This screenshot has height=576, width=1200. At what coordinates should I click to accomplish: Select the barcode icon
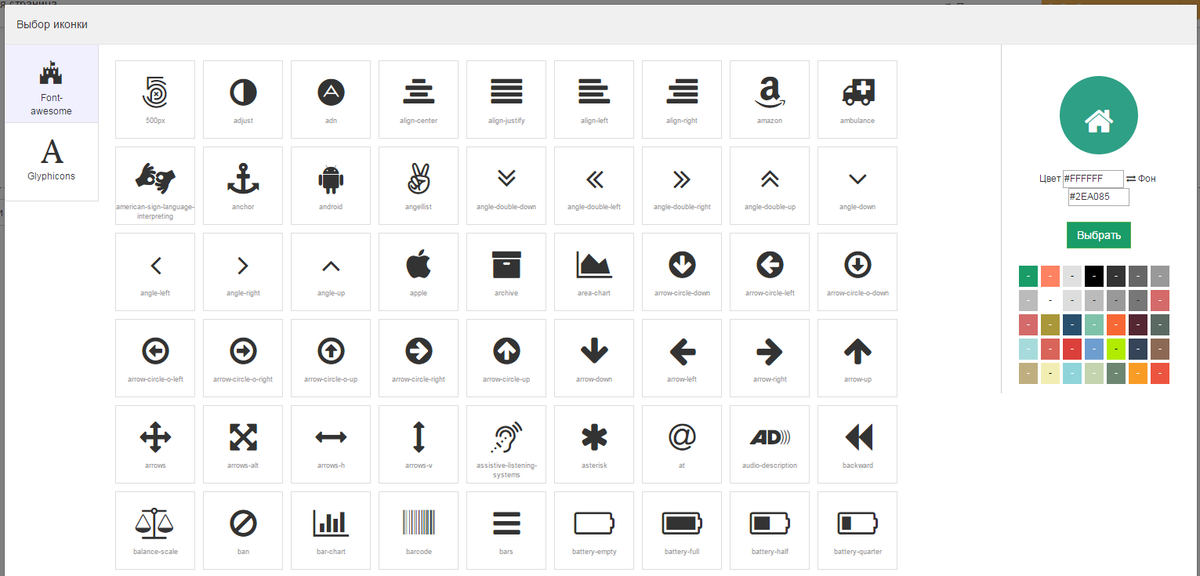tap(419, 530)
